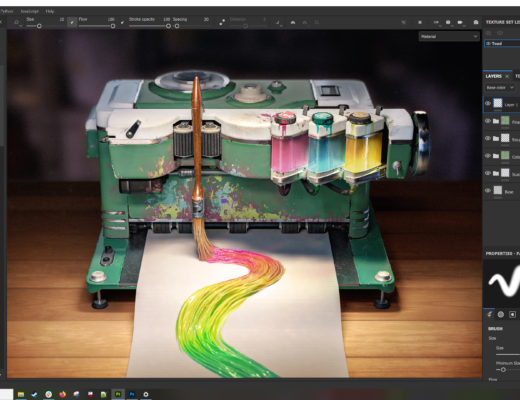
Task: Expand the fourth folder group in Layers
Action: click(496, 173)
